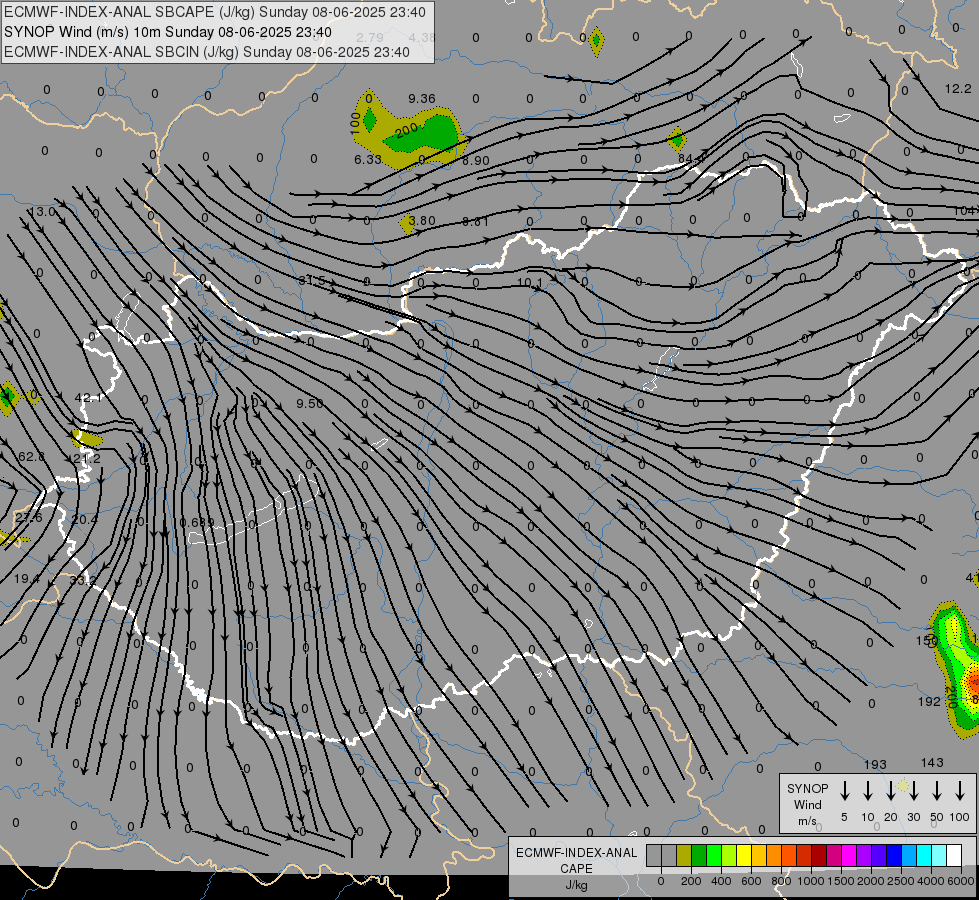Select the white CAPE legend swatch
This screenshot has height=900, width=979.
[954, 855]
